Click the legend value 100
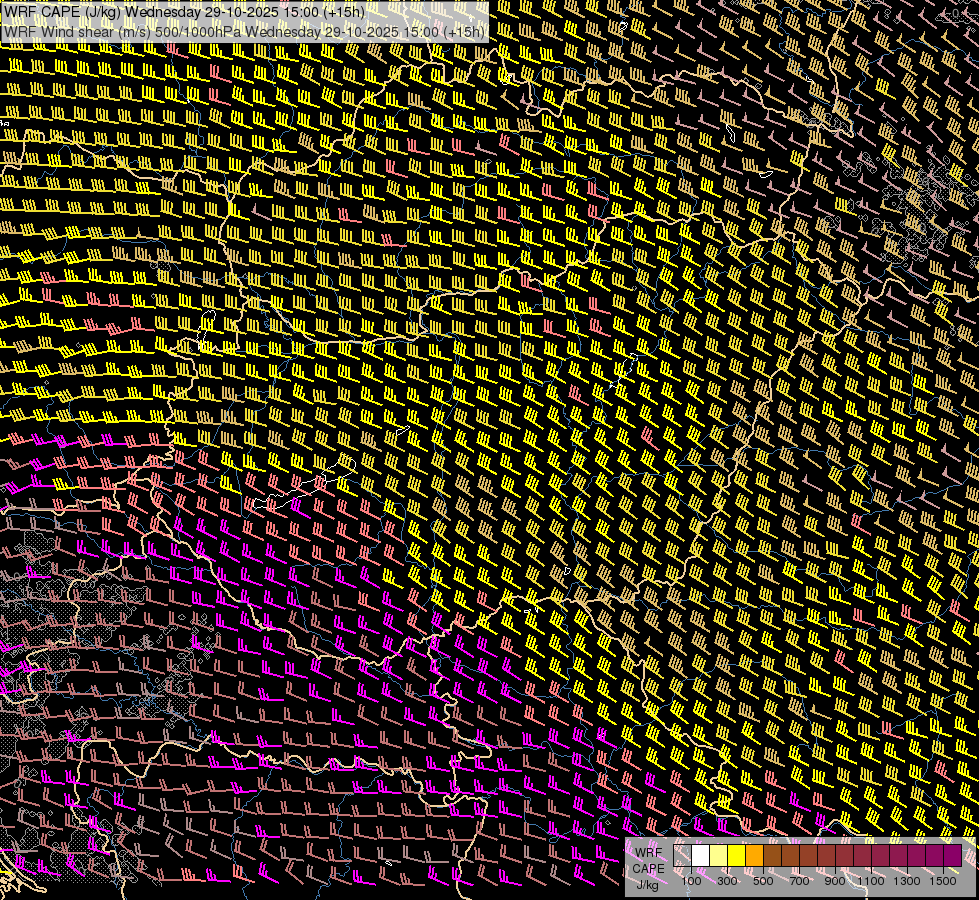Image resolution: width=979 pixels, height=900 pixels. click(691, 881)
